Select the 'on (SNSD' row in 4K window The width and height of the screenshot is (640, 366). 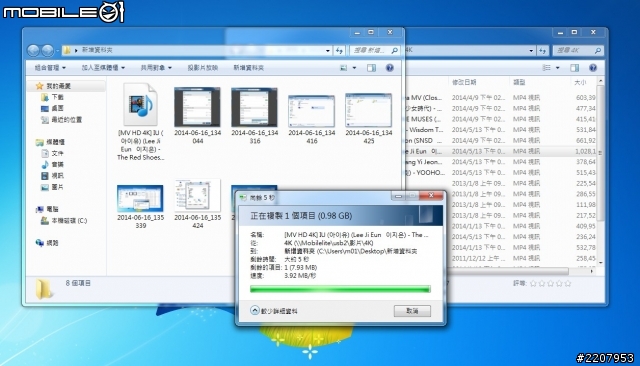tap(500, 140)
